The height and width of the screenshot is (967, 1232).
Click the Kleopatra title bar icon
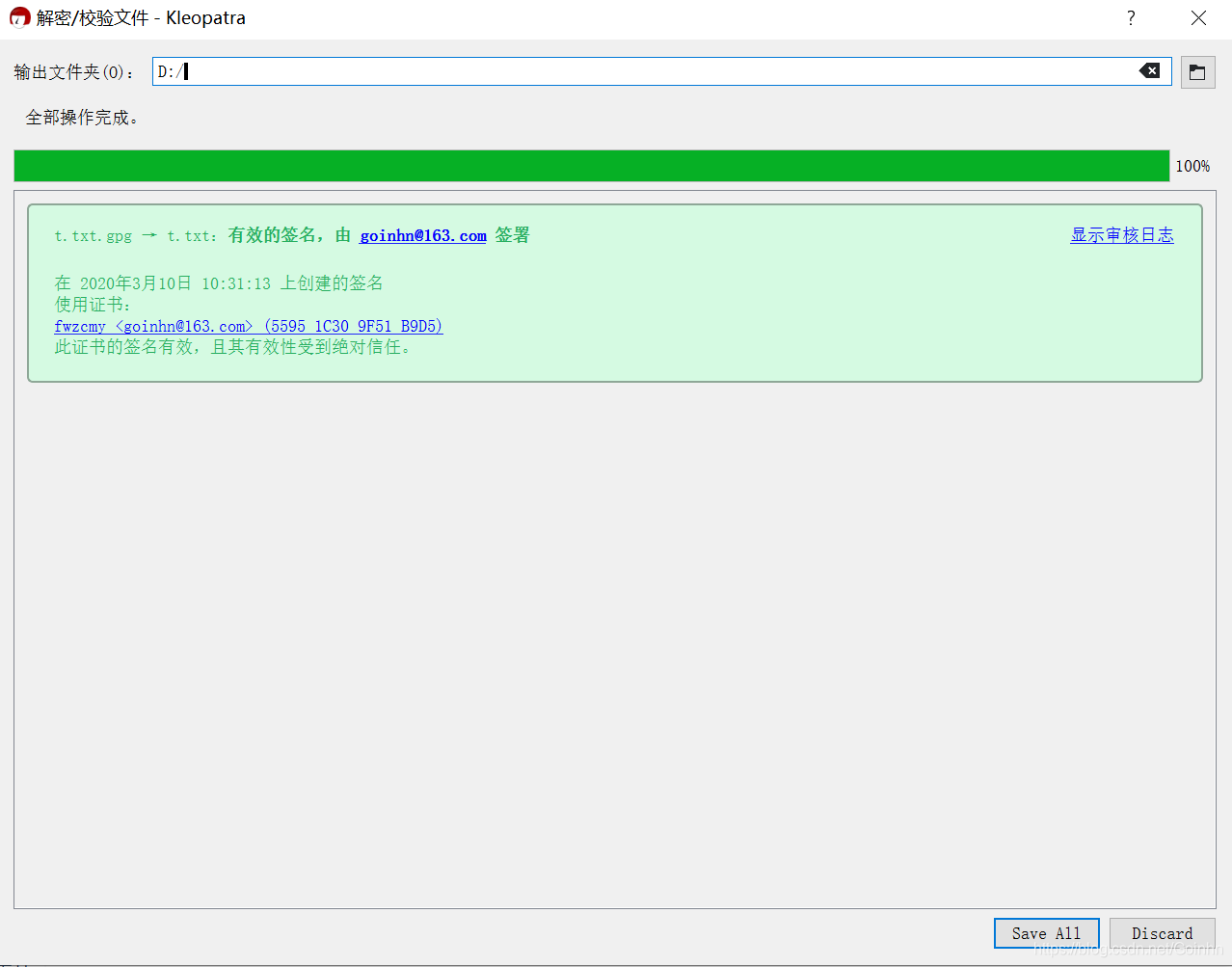[x=19, y=17]
